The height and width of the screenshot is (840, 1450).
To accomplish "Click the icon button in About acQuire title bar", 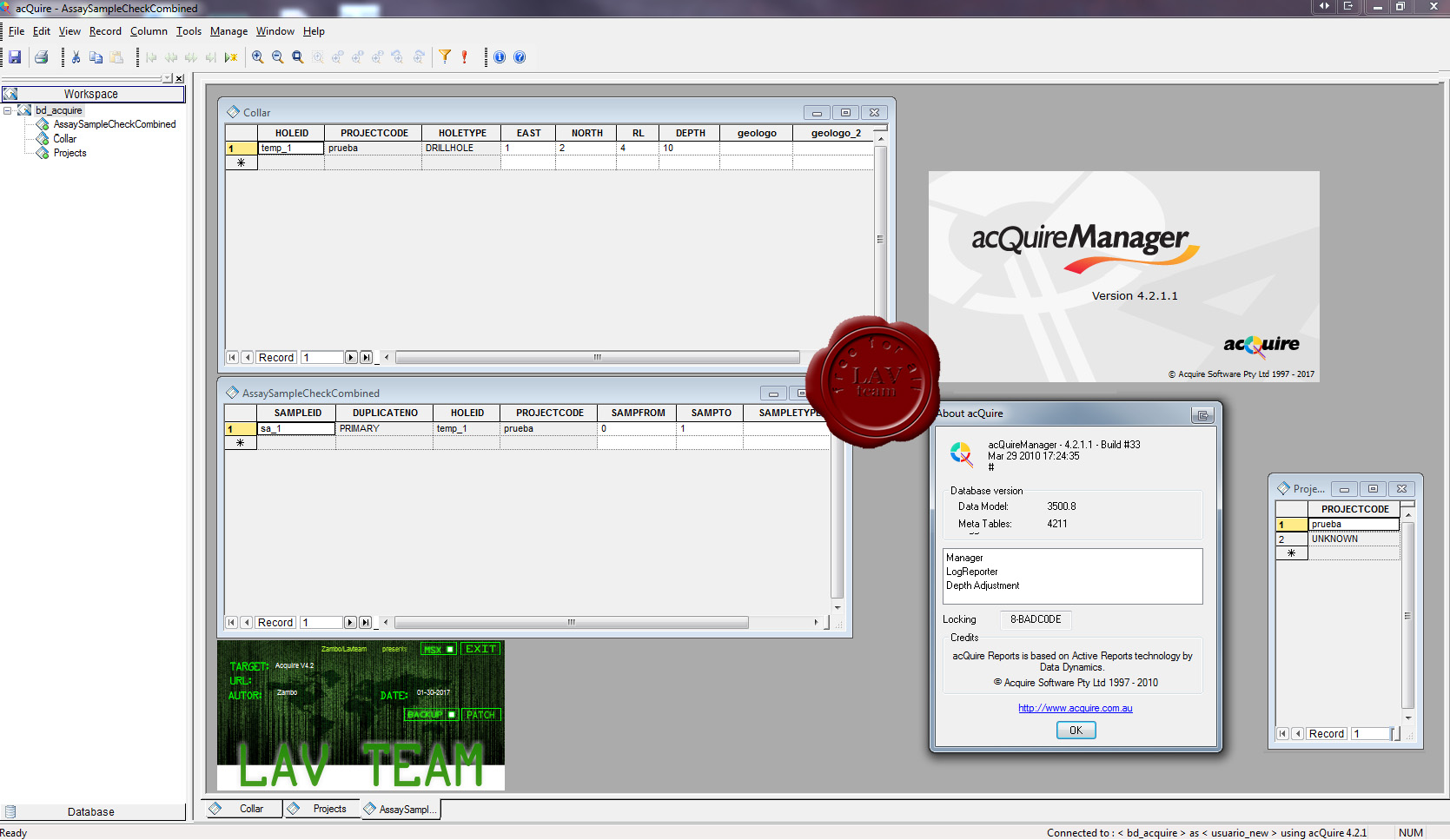I will (1202, 415).
